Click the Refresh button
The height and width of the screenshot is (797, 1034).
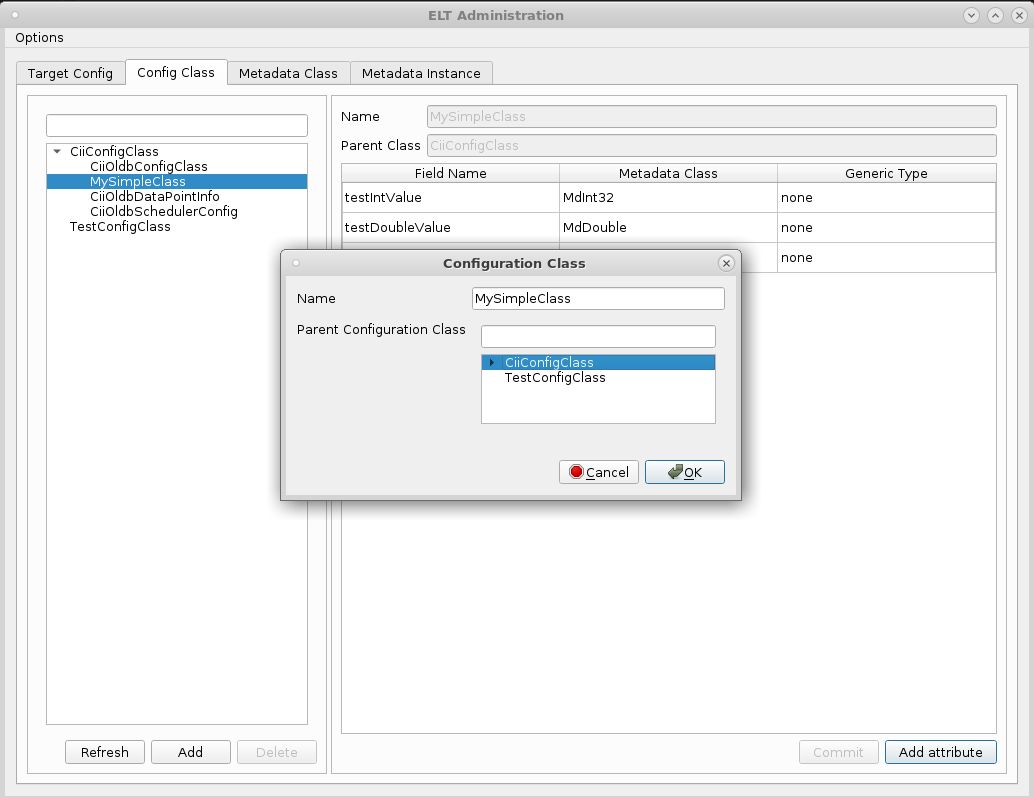(x=105, y=752)
